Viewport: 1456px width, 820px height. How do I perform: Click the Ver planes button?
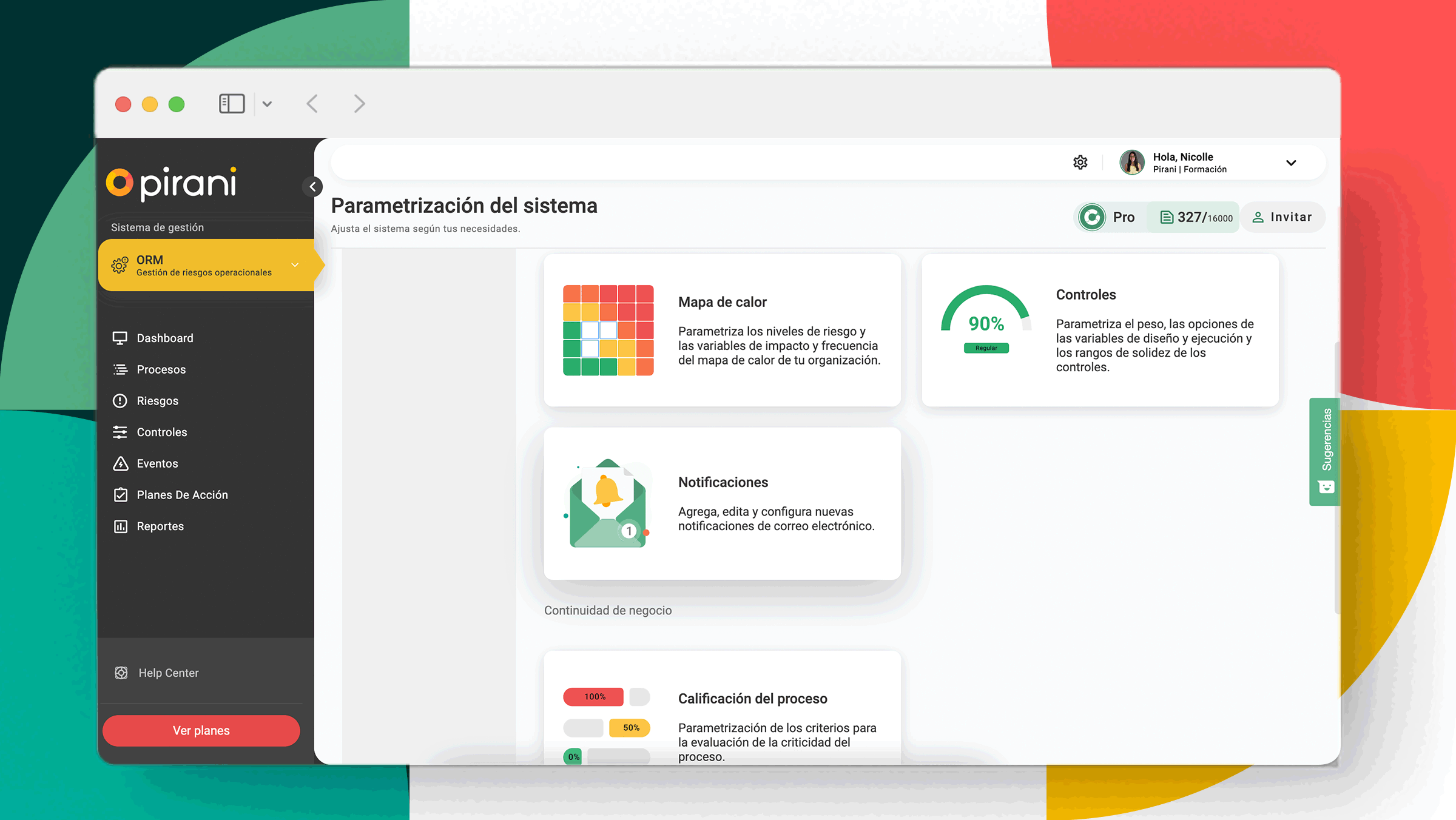pos(201,730)
